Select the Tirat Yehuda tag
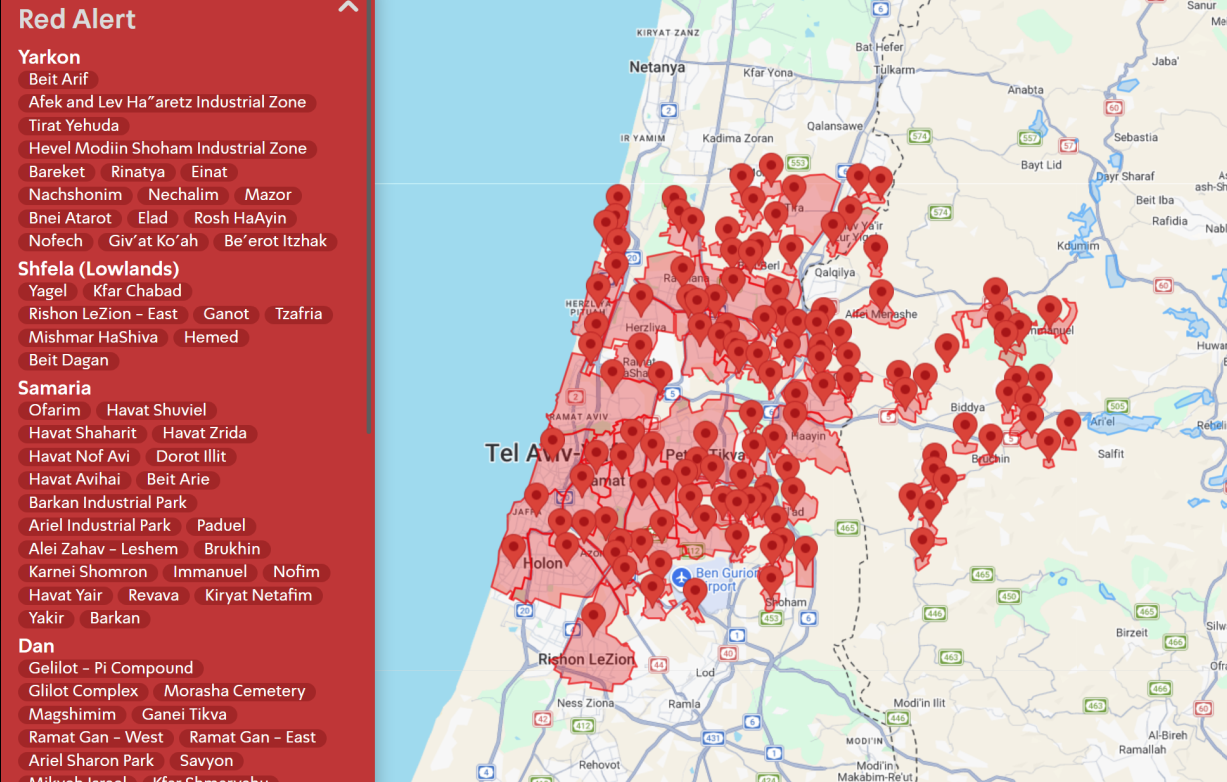Screen dimensions: 1227x782 coord(73,125)
